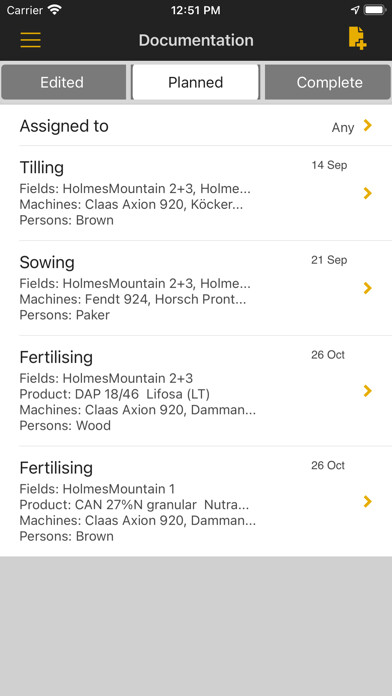This screenshot has height=696, width=392.
Task: Expand the Fertilising CAN 27%N entry chevron
Action: (367, 502)
